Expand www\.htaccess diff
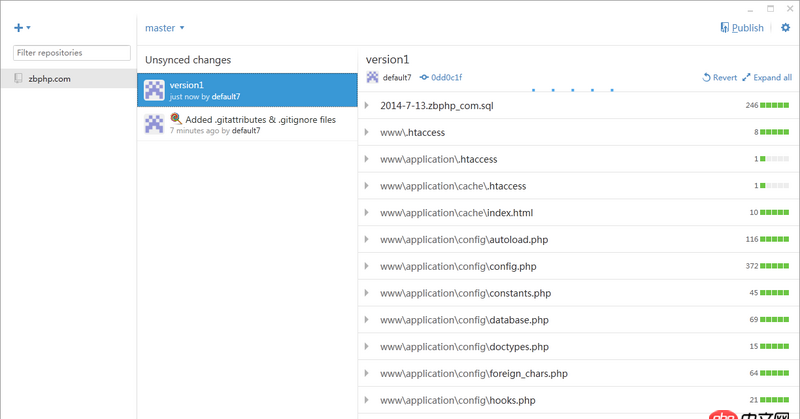800x419 pixels. click(x=366, y=132)
